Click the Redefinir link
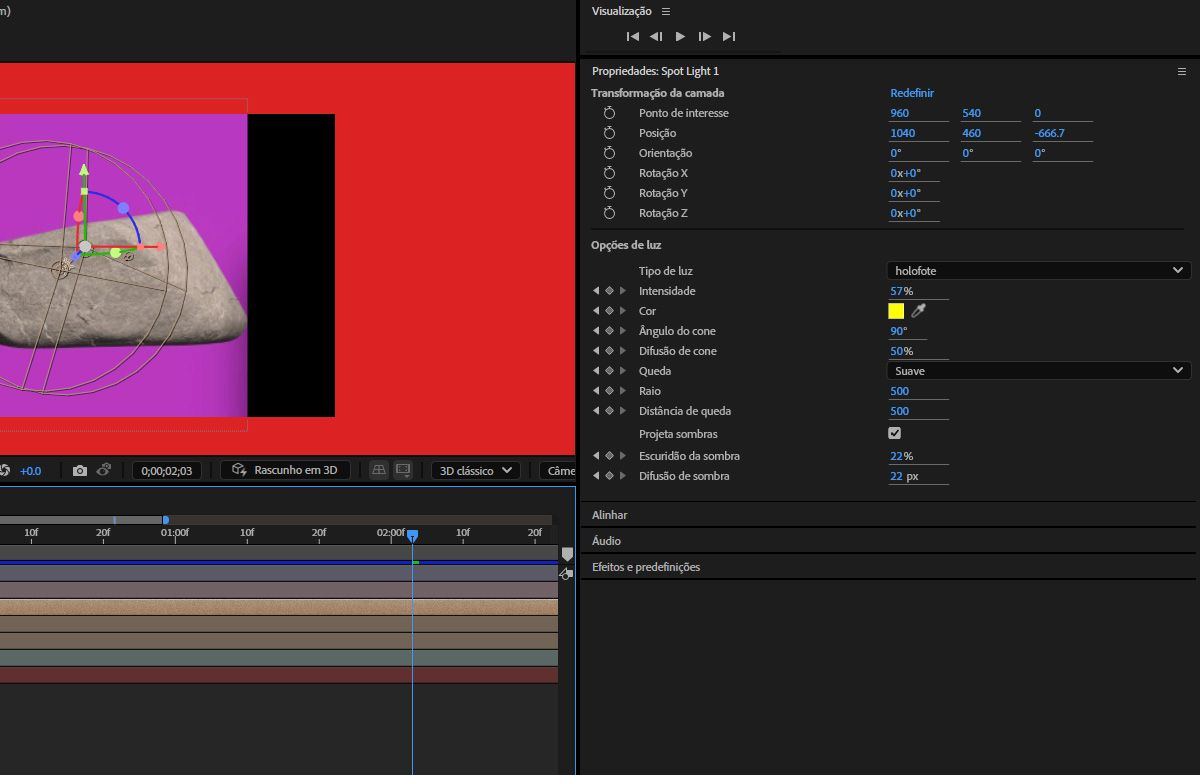This screenshot has width=1200, height=775. tap(911, 93)
